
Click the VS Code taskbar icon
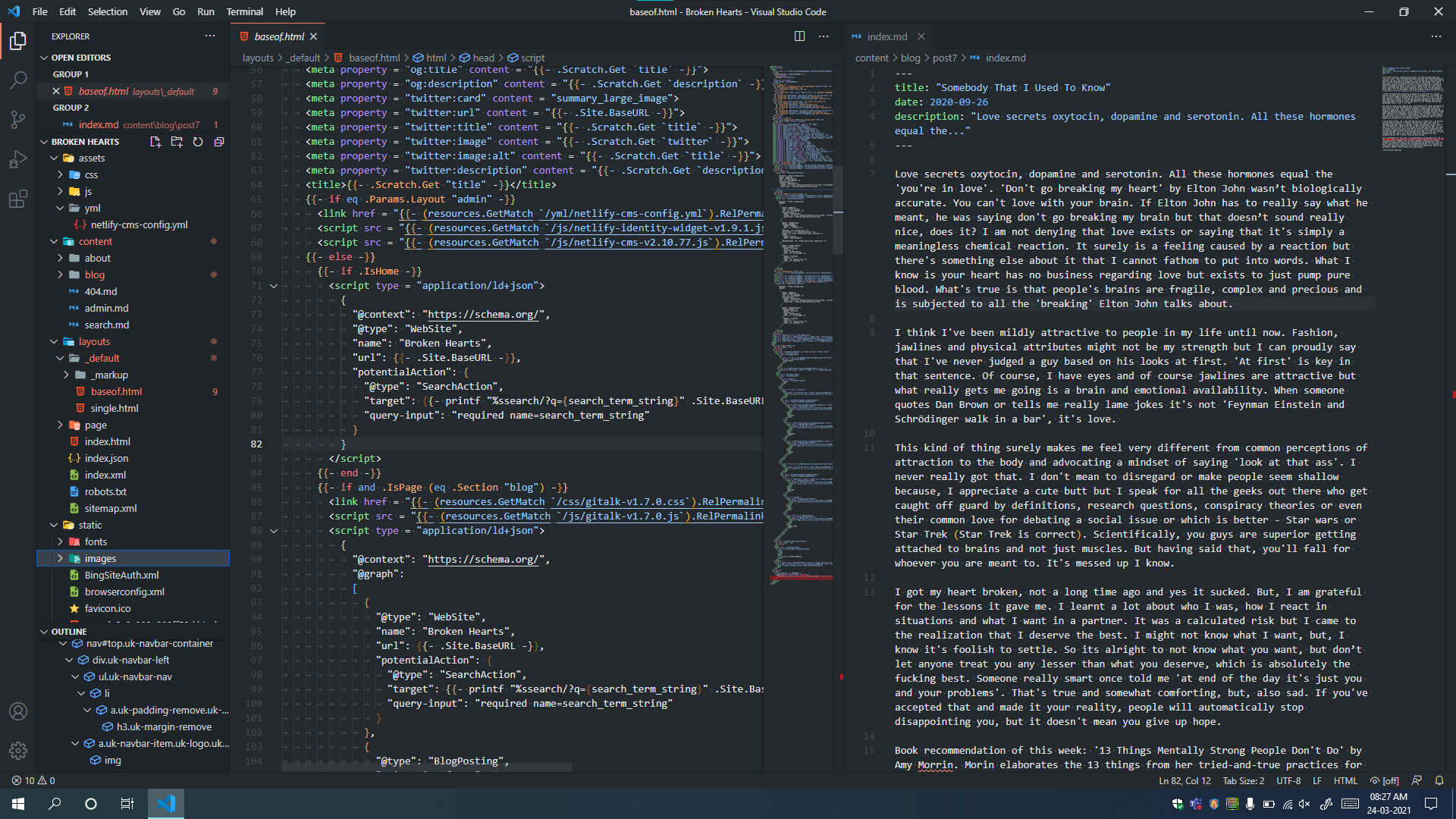click(165, 804)
